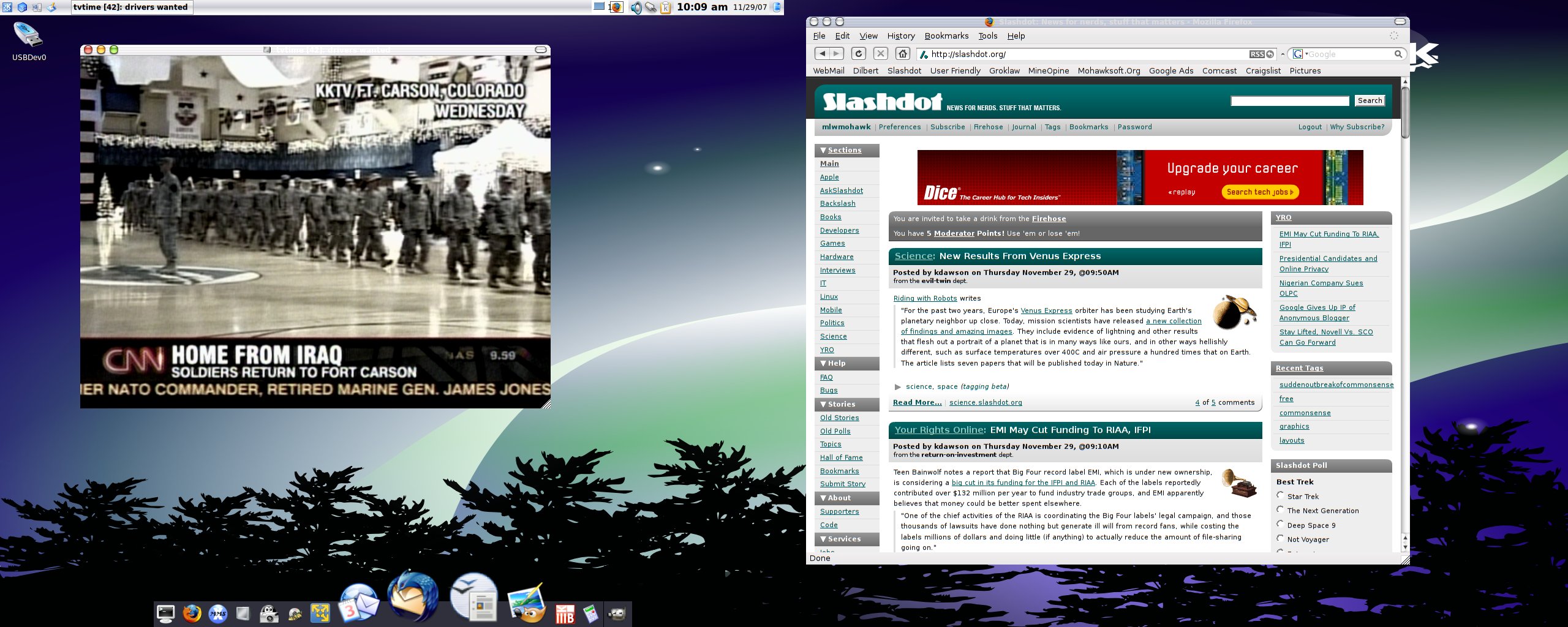Screen dimensions: 1568x627
Task: Click the Slashdot search text field
Action: (x=1290, y=100)
